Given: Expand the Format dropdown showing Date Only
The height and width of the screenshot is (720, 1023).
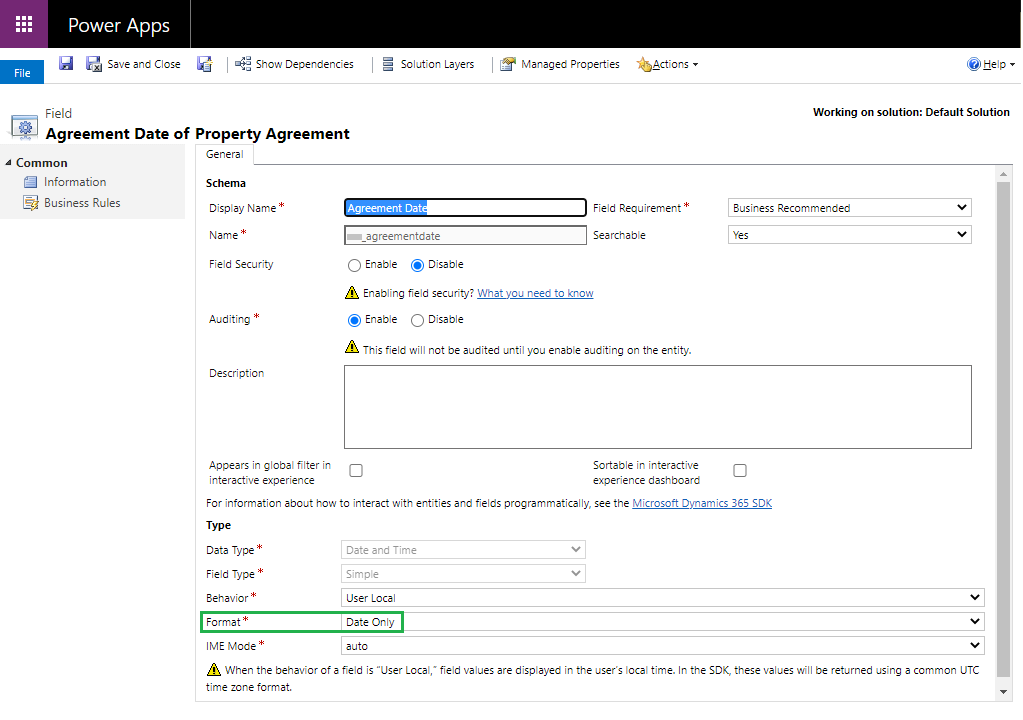Looking at the screenshot, I should (662, 622).
